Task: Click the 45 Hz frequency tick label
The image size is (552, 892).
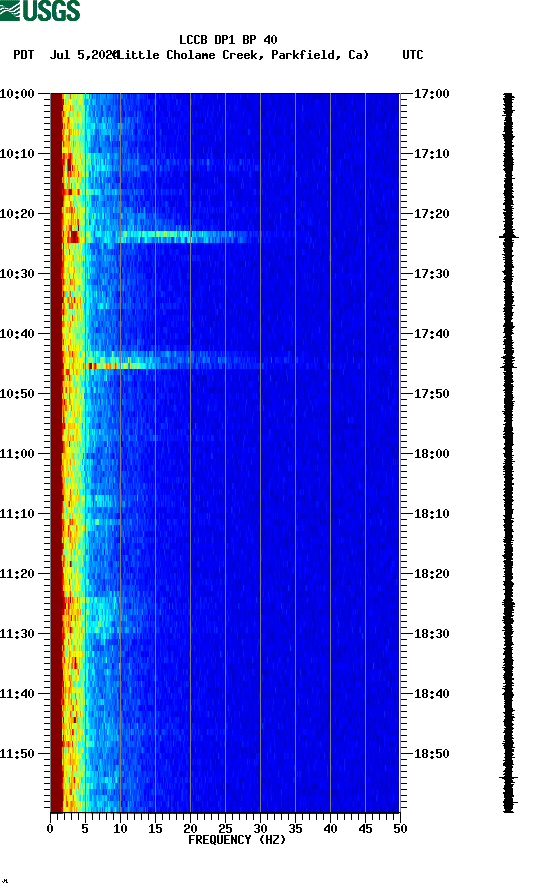Action: point(365,829)
